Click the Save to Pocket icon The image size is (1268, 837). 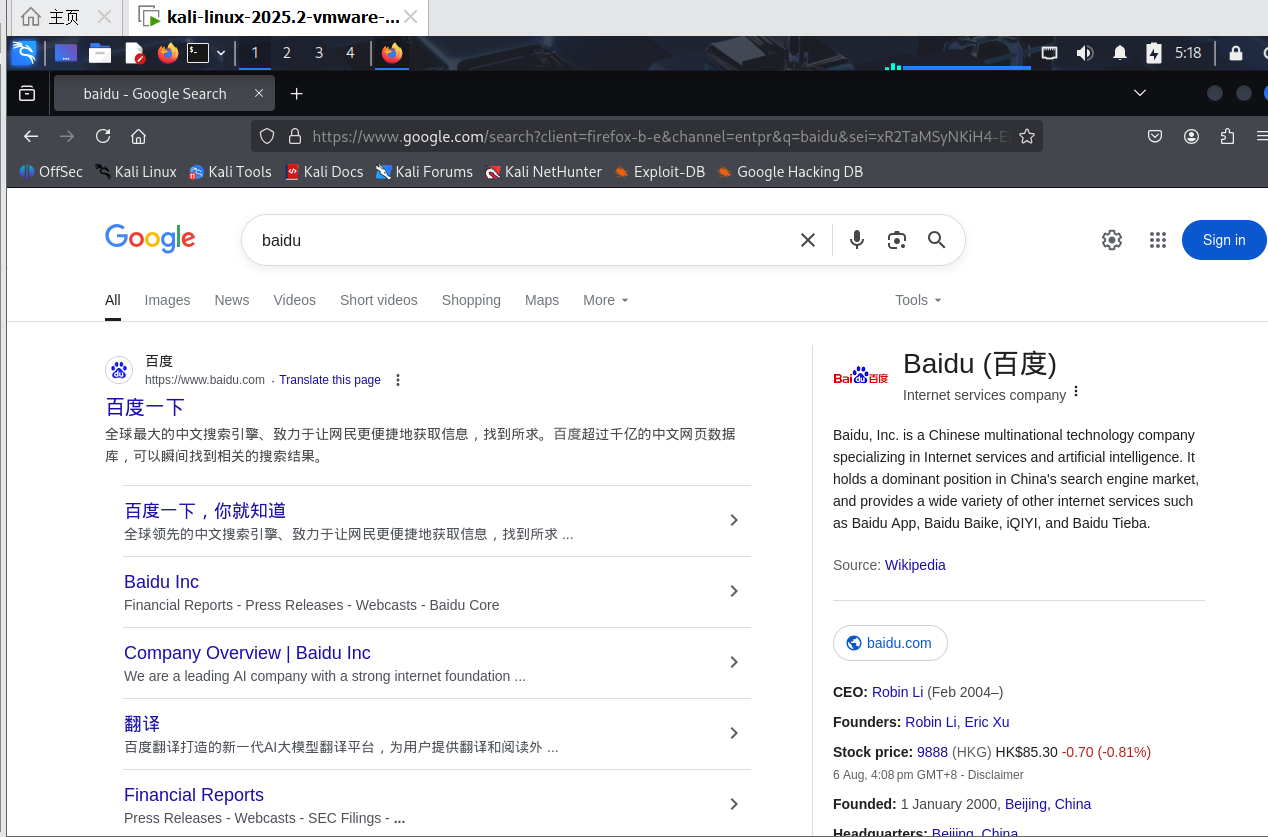tap(1154, 136)
